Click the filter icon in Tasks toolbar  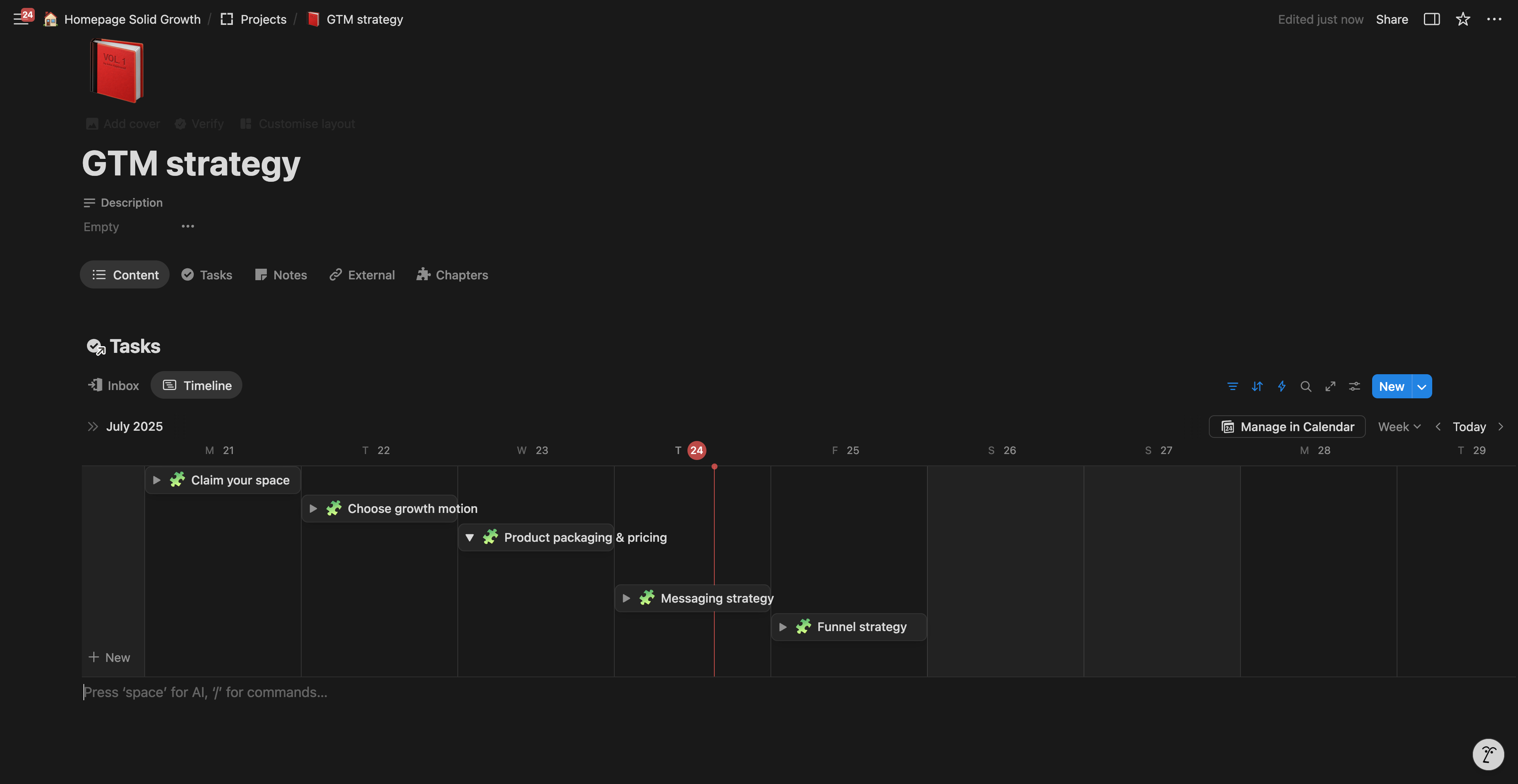coord(1232,386)
